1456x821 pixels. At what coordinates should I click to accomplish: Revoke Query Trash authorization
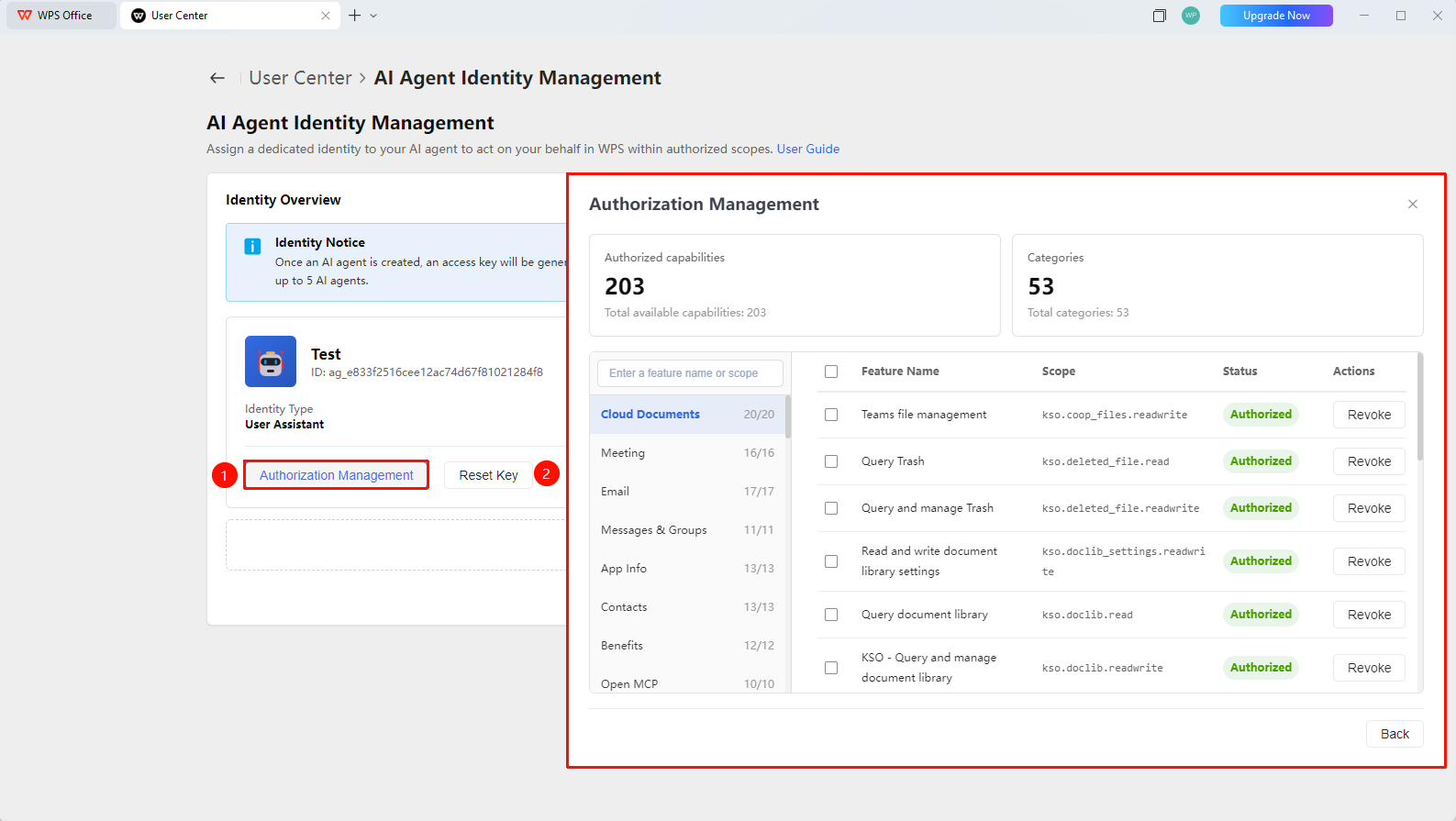pyautogui.click(x=1369, y=461)
